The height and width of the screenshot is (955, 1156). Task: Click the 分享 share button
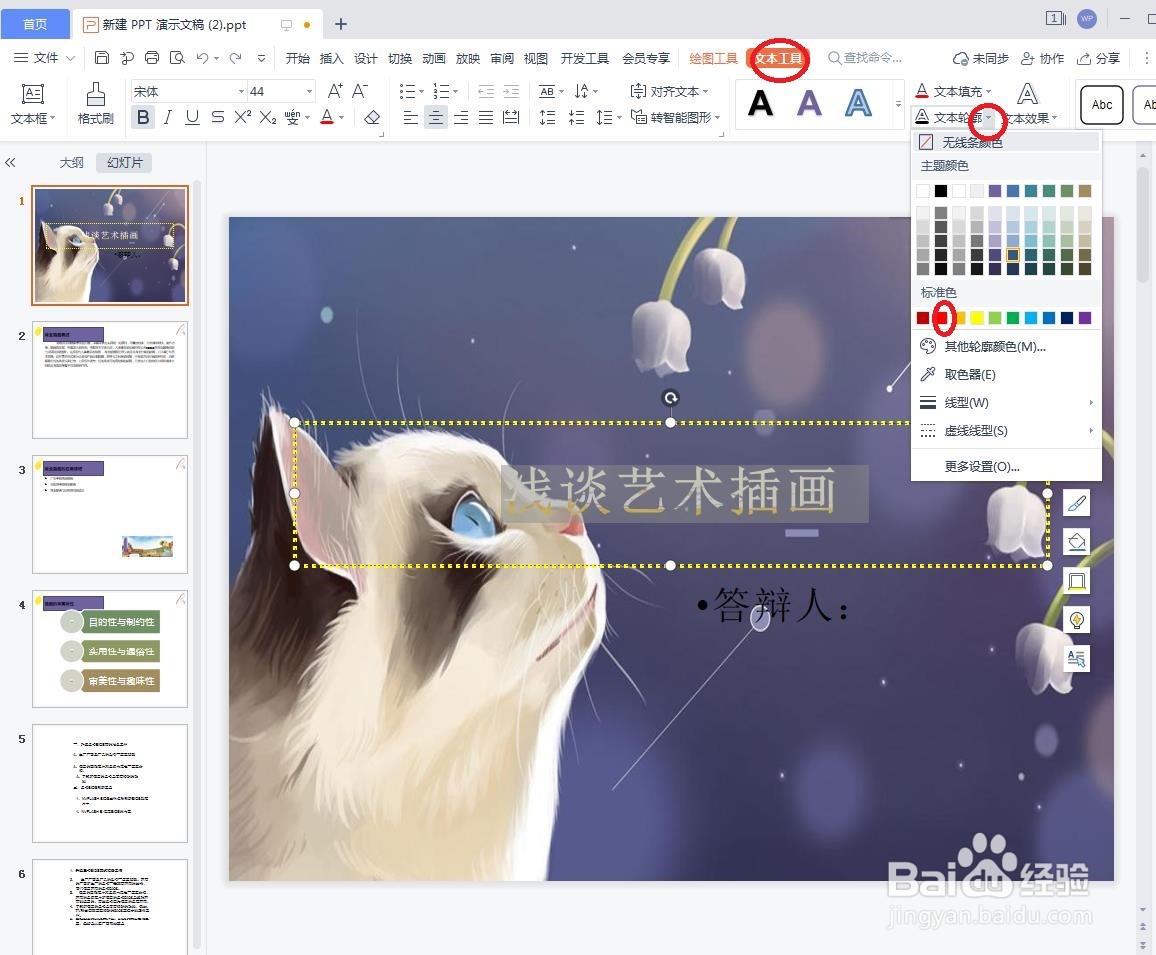pyautogui.click(x=1098, y=58)
